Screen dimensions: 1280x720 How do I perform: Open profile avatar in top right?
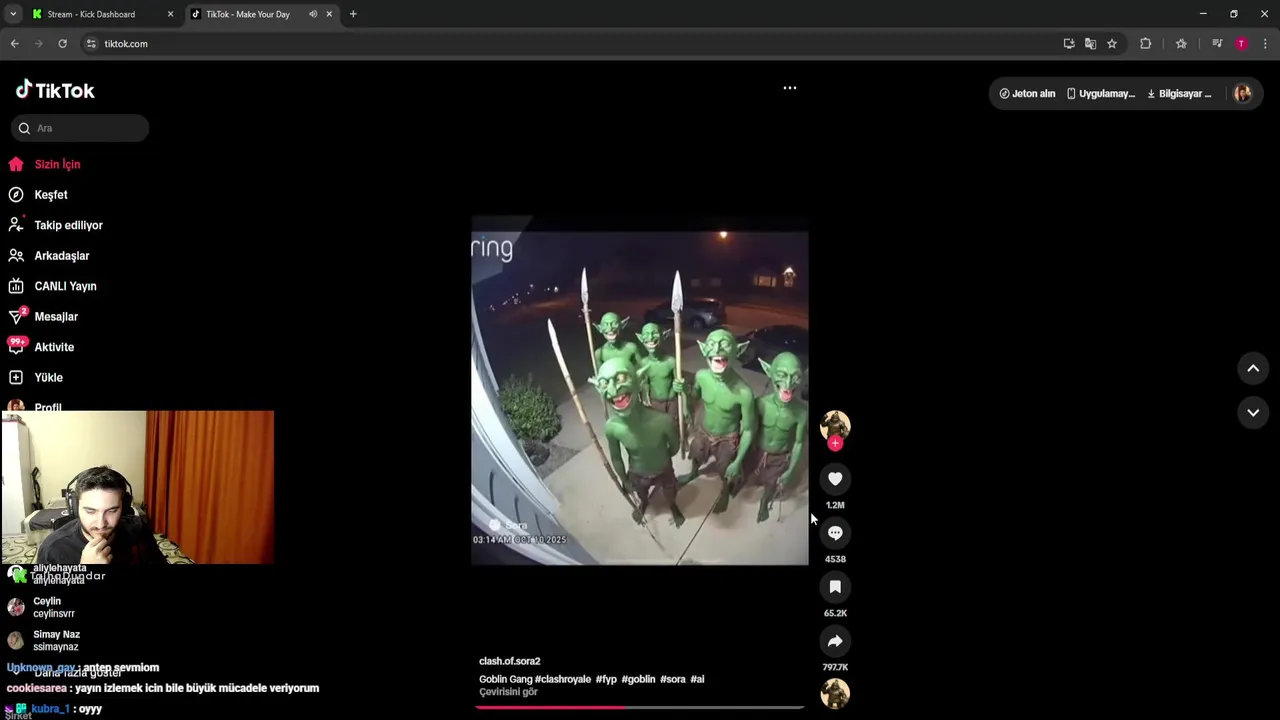[x=1243, y=93]
